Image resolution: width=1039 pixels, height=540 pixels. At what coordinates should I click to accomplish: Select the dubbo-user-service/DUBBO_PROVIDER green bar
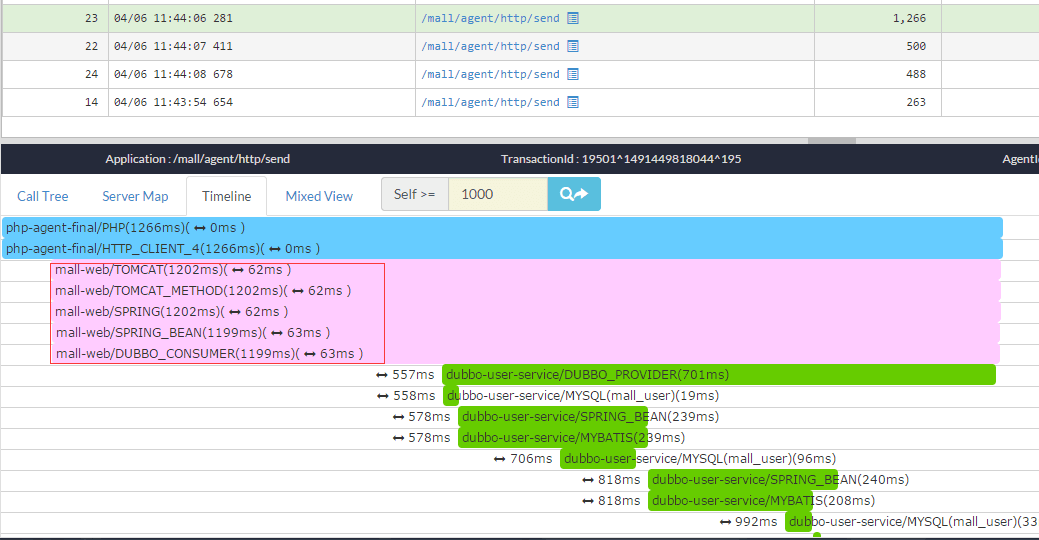click(718, 375)
